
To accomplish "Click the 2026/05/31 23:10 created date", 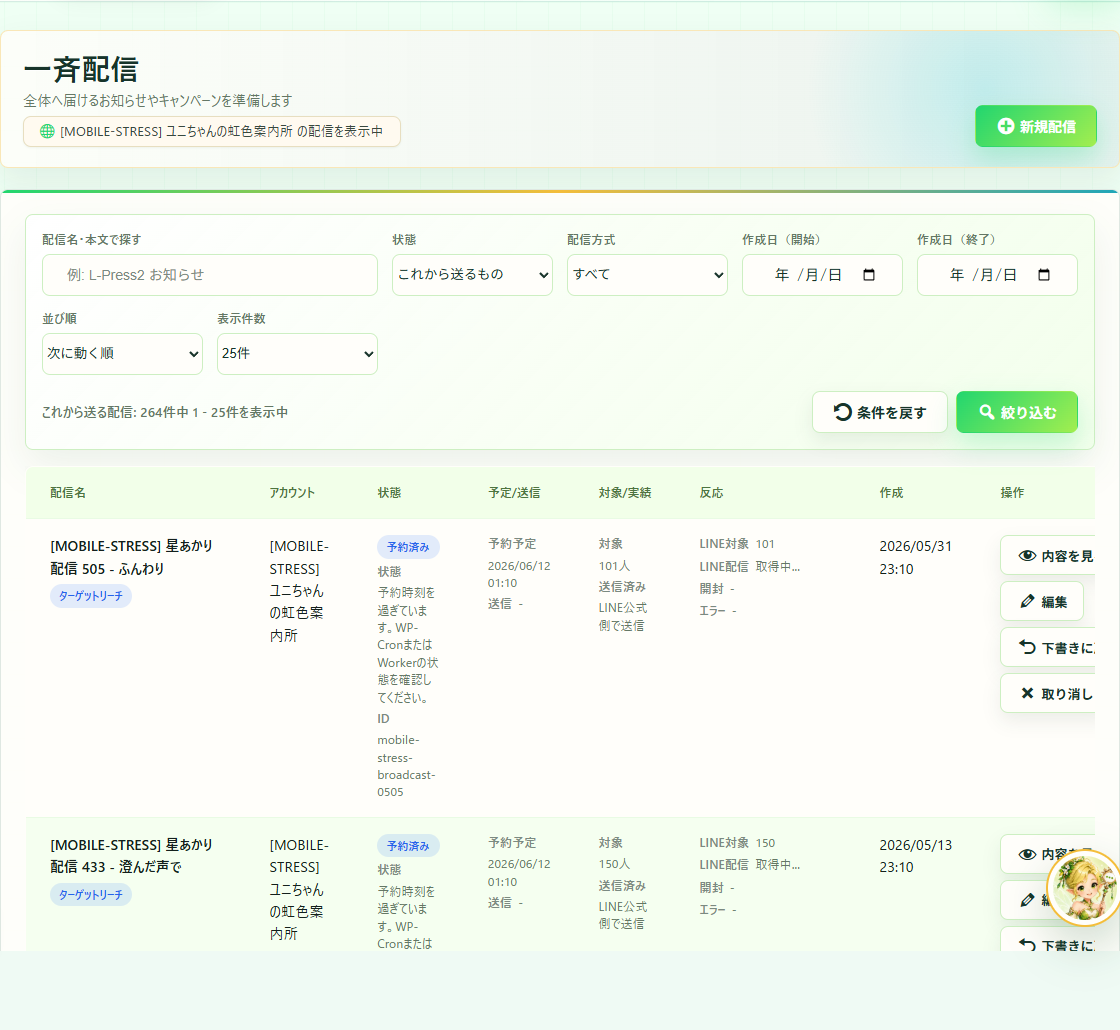I will [915, 557].
